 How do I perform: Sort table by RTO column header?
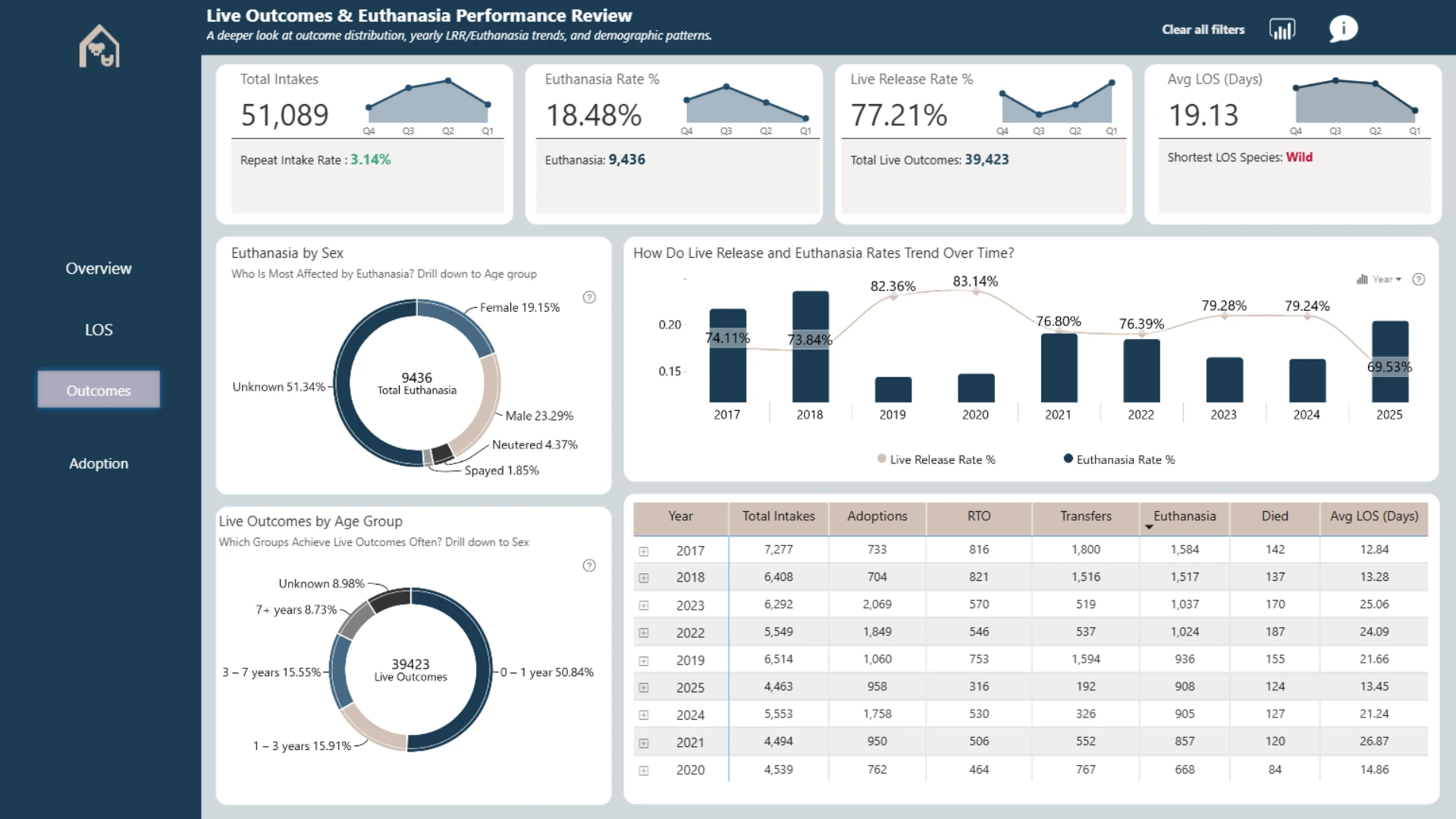pos(979,516)
